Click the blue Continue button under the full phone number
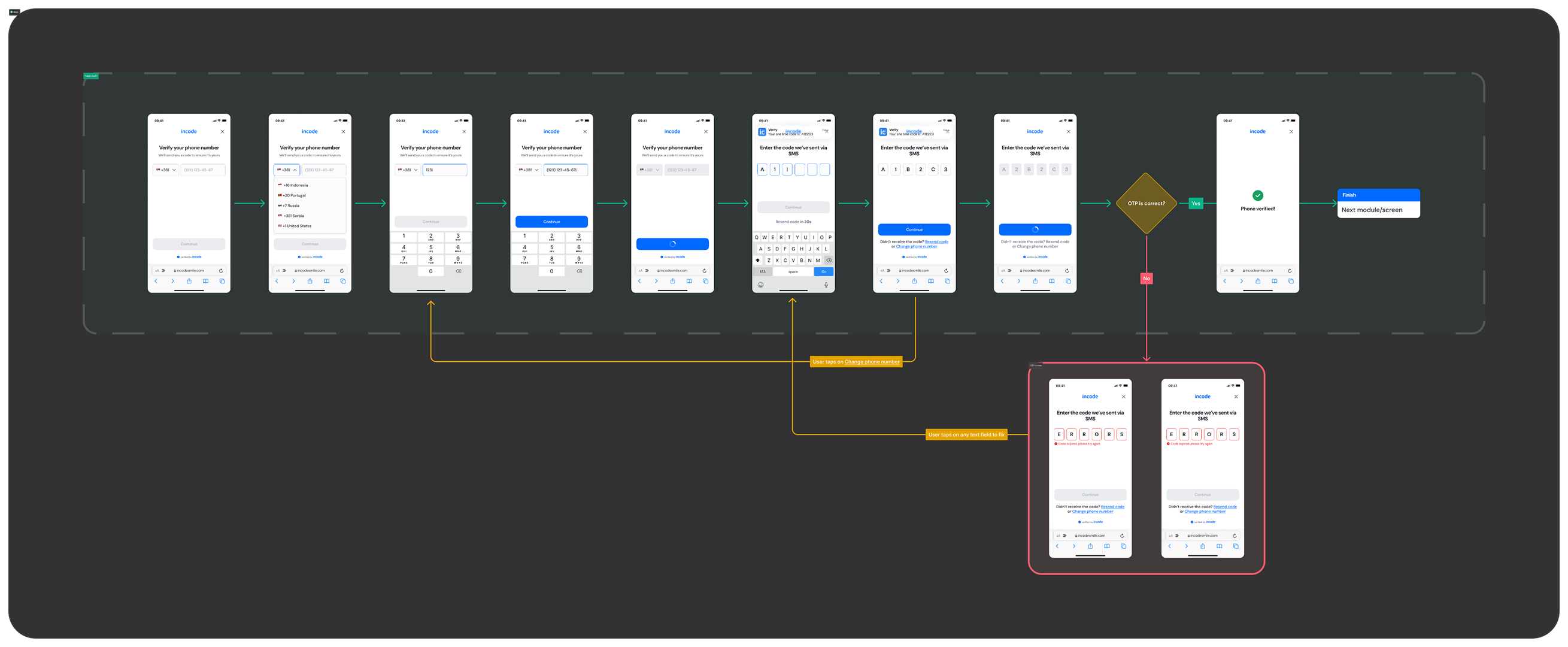This screenshot has width=1568, height=647. click(x=551, y=222)
